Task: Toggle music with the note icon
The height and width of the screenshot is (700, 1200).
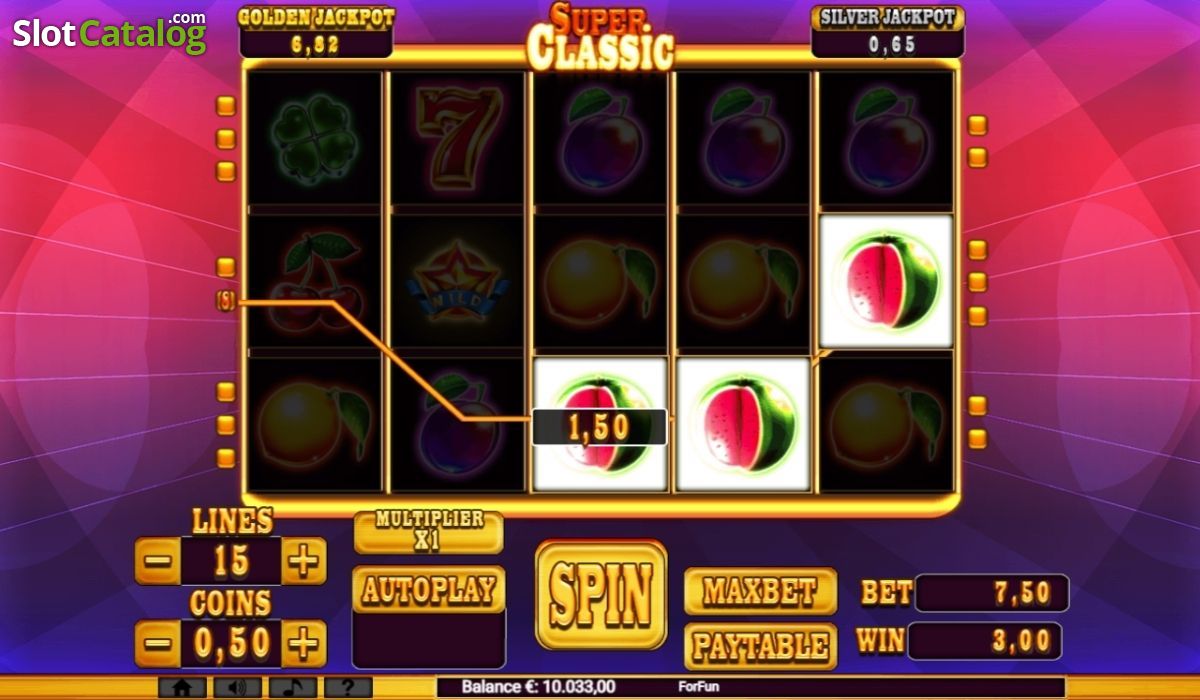Action: click(x=292, y=688)
